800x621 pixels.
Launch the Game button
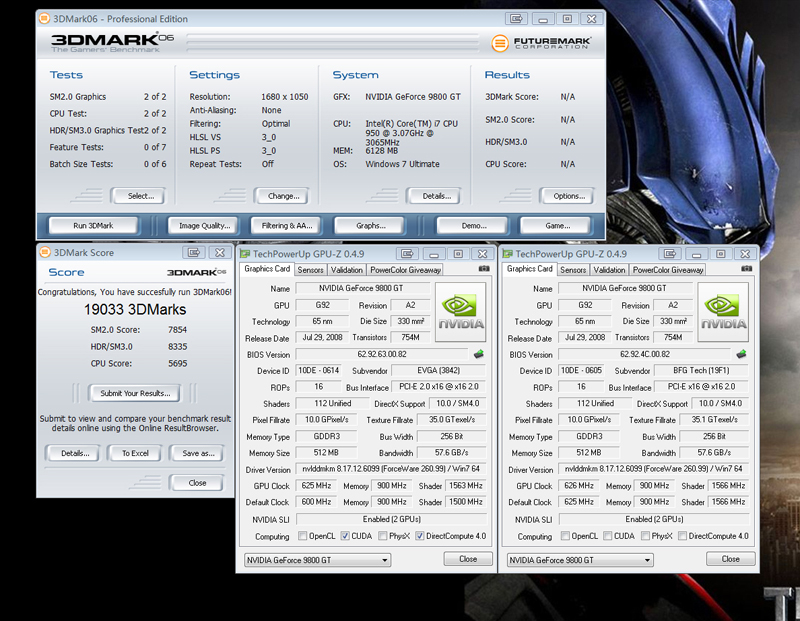click(x=557, y=226)
